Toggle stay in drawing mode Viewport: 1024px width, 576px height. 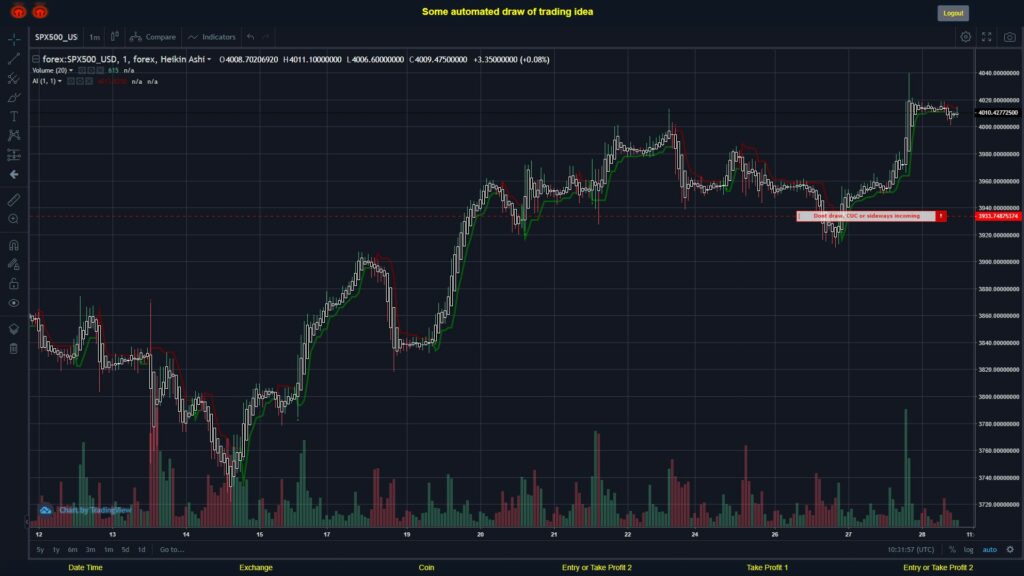coord(14,264)
